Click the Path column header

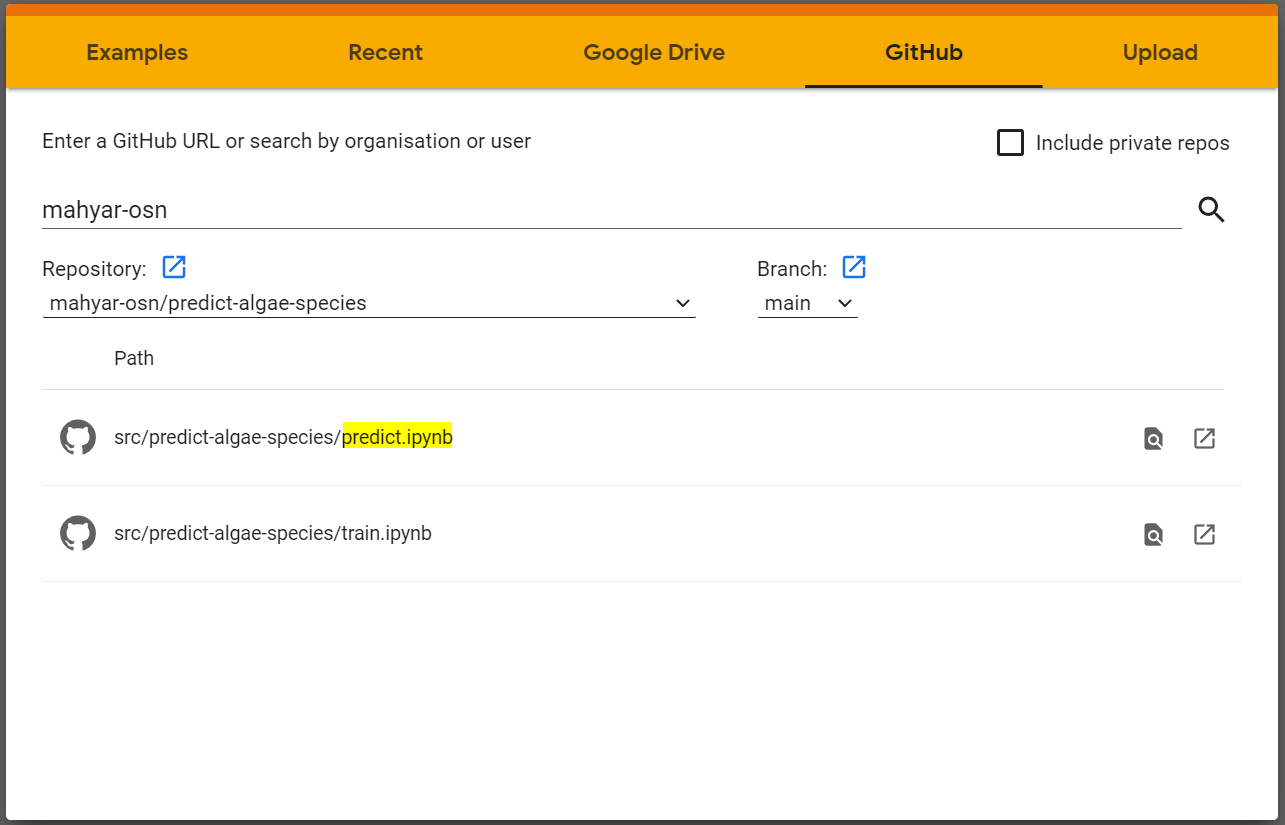[134, 358]
